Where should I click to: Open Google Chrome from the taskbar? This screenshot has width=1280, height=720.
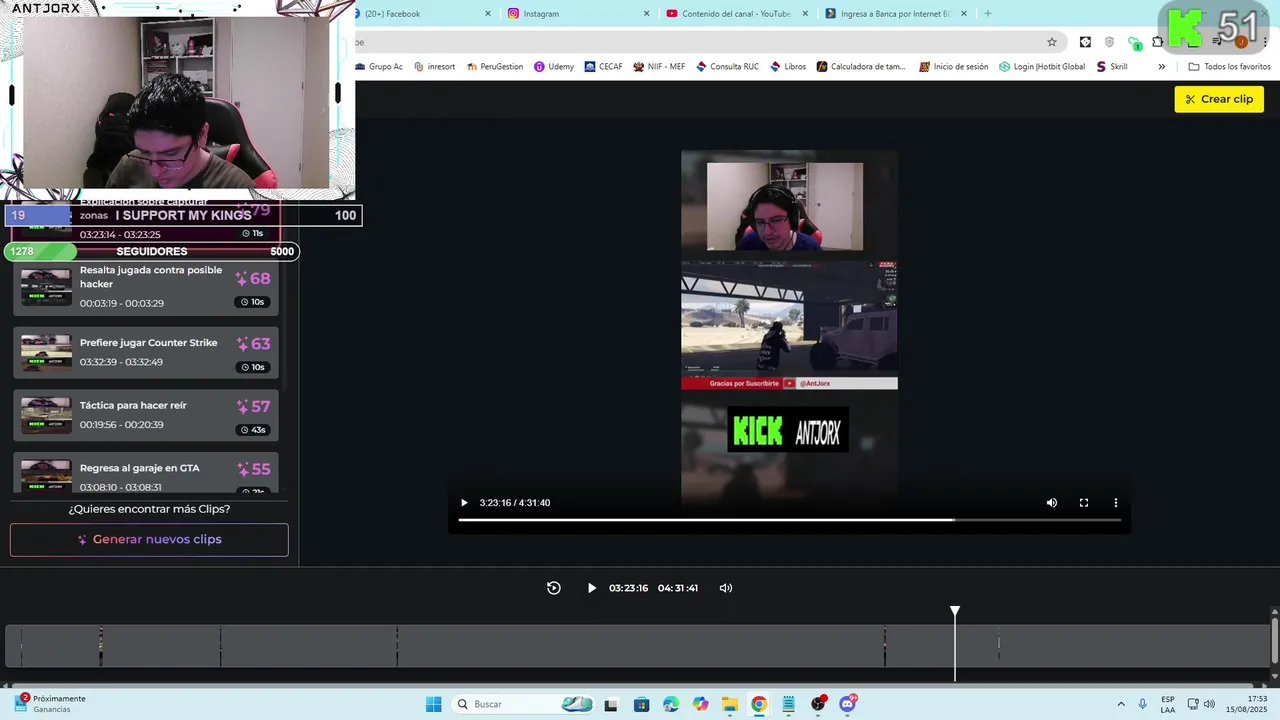[x=759, y=704]
